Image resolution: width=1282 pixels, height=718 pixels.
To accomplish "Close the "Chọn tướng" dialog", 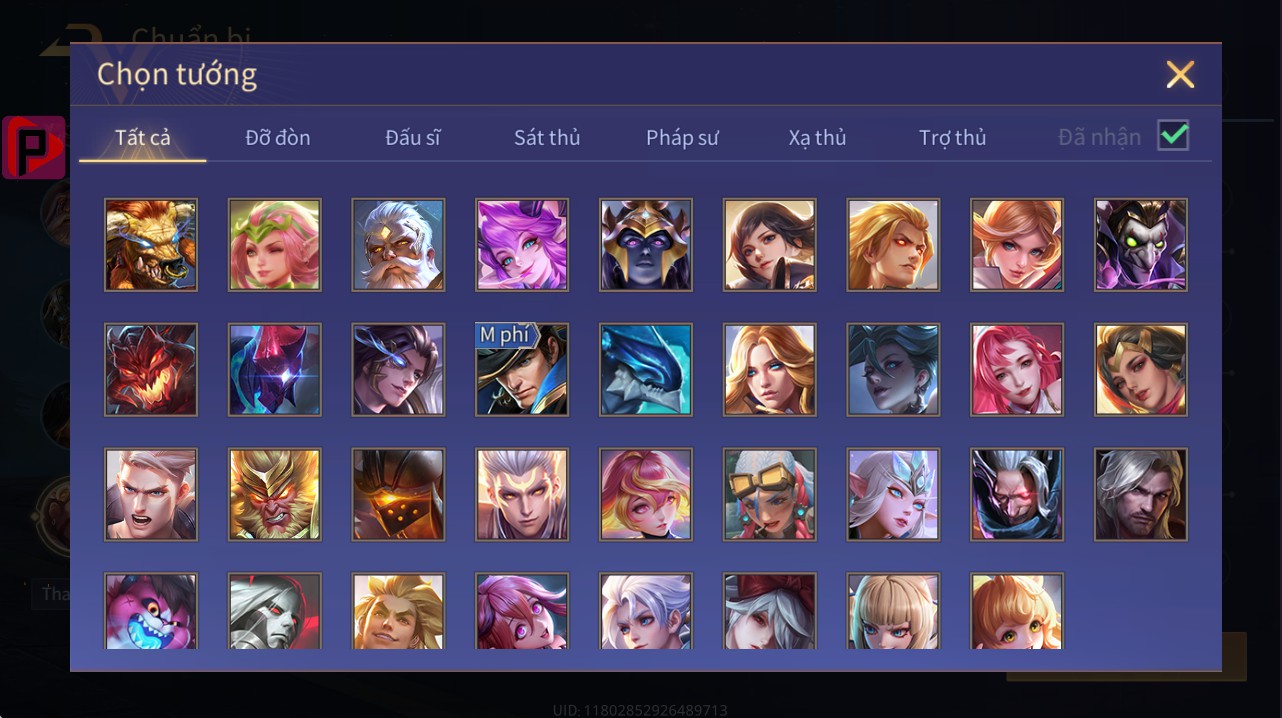I will 1180,74.
